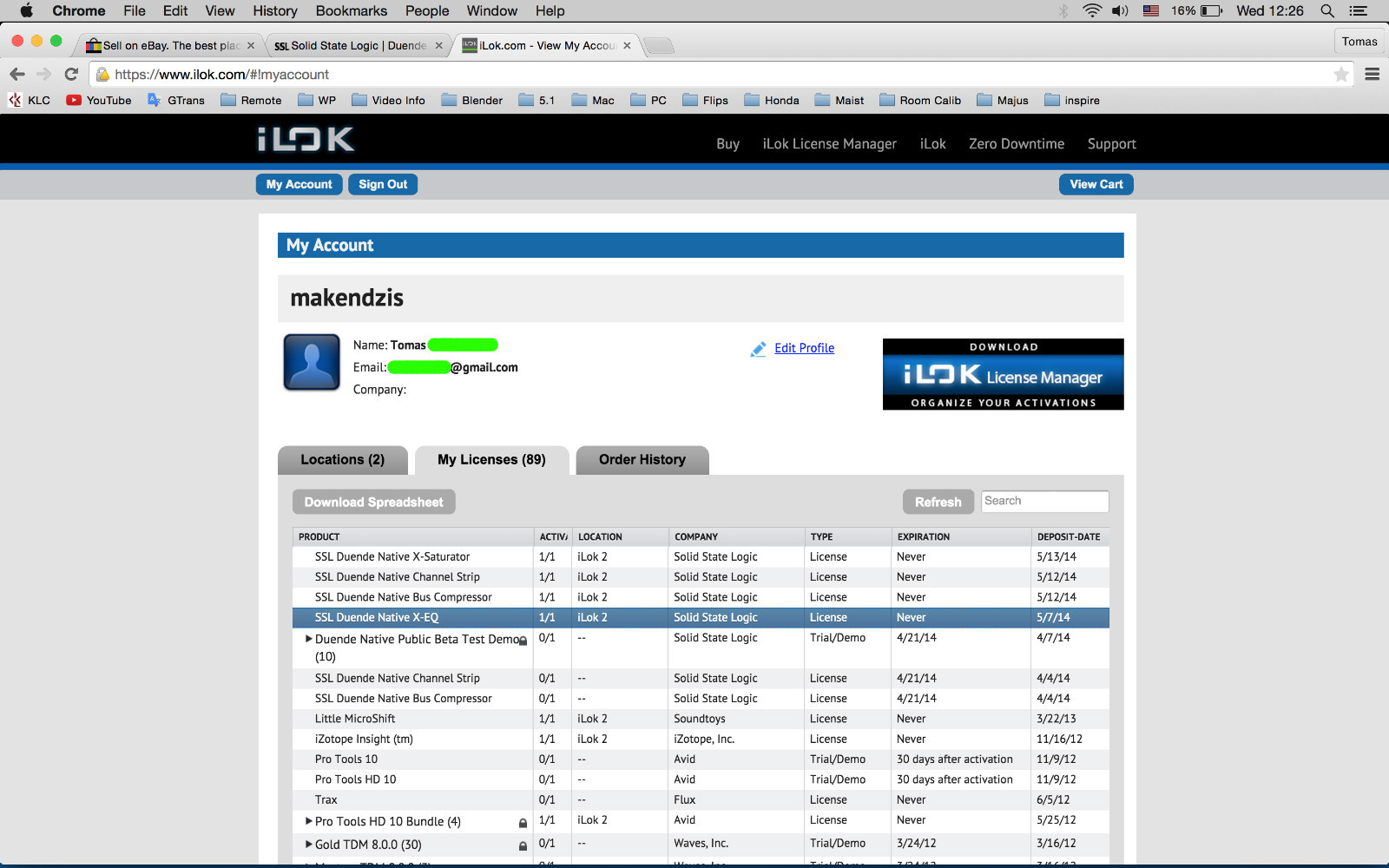Viewport: 1389px width, 868px height.
Task: Expand the Gold TDM 8.0.0 row
Action: click(308, 844)
